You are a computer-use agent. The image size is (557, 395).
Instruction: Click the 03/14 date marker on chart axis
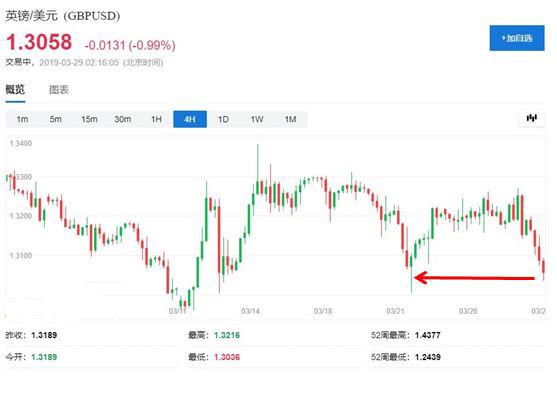(x=250, y=311)
